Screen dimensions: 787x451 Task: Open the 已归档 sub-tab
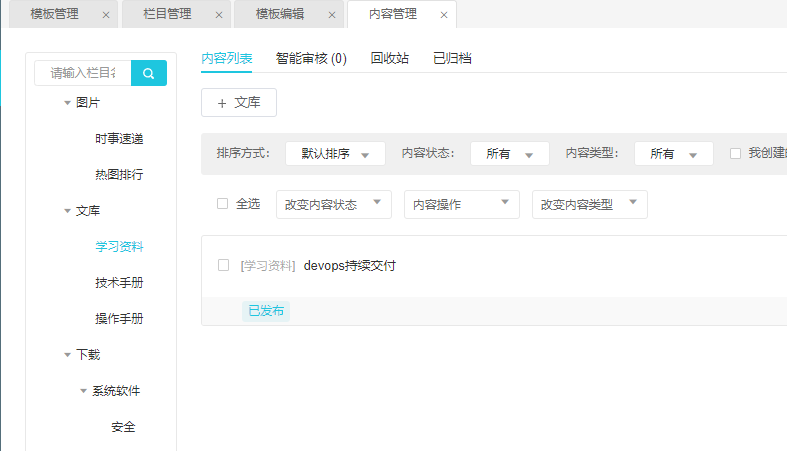pos(452,58)
